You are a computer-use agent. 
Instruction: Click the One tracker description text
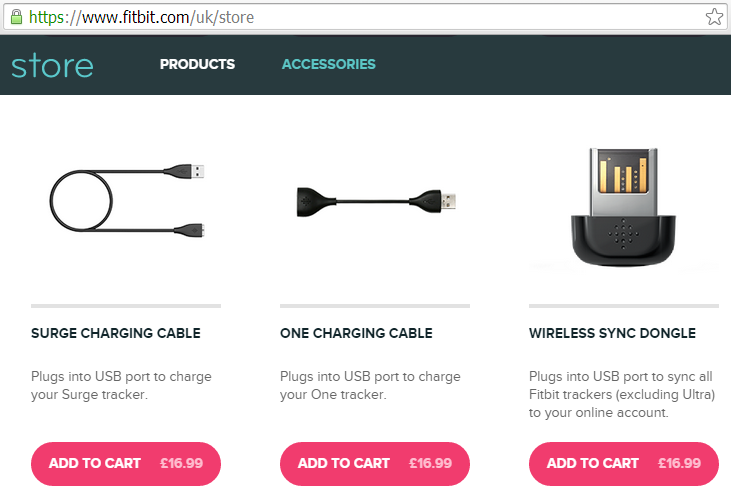tap(370, 385)
